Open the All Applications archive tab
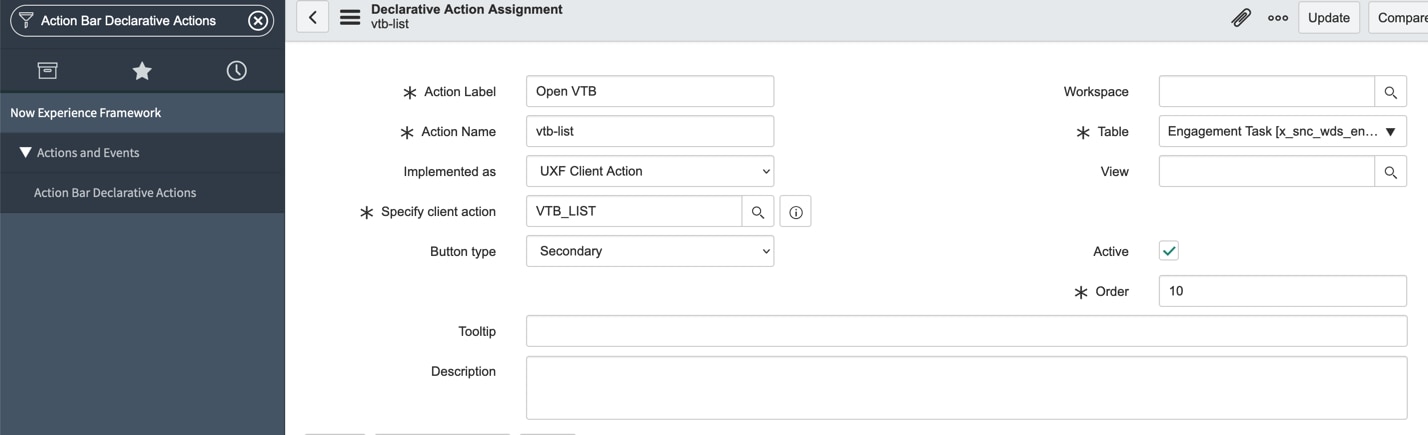This screenshot has height=435, width=1428. (47, 70)
